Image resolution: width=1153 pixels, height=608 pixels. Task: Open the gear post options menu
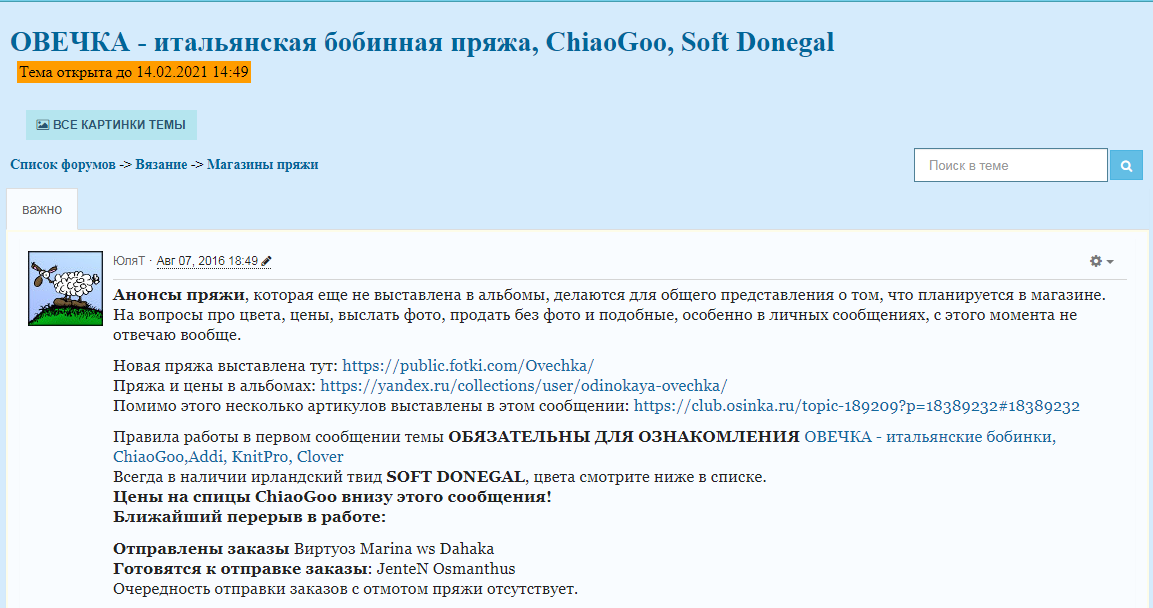pyautogui.click(x=1100, y=261)
